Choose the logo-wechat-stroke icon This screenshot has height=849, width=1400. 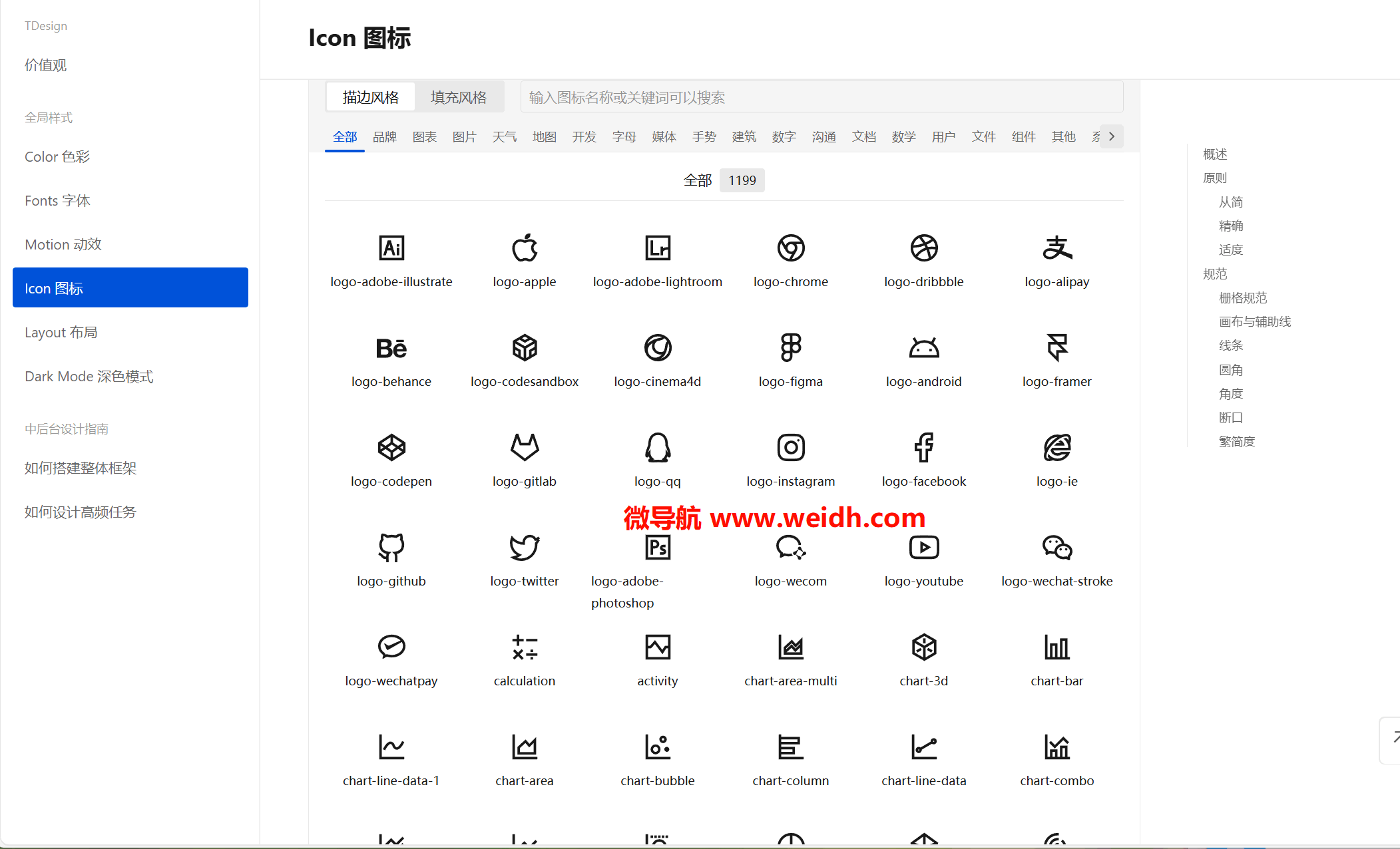(x=1057, y=548)
